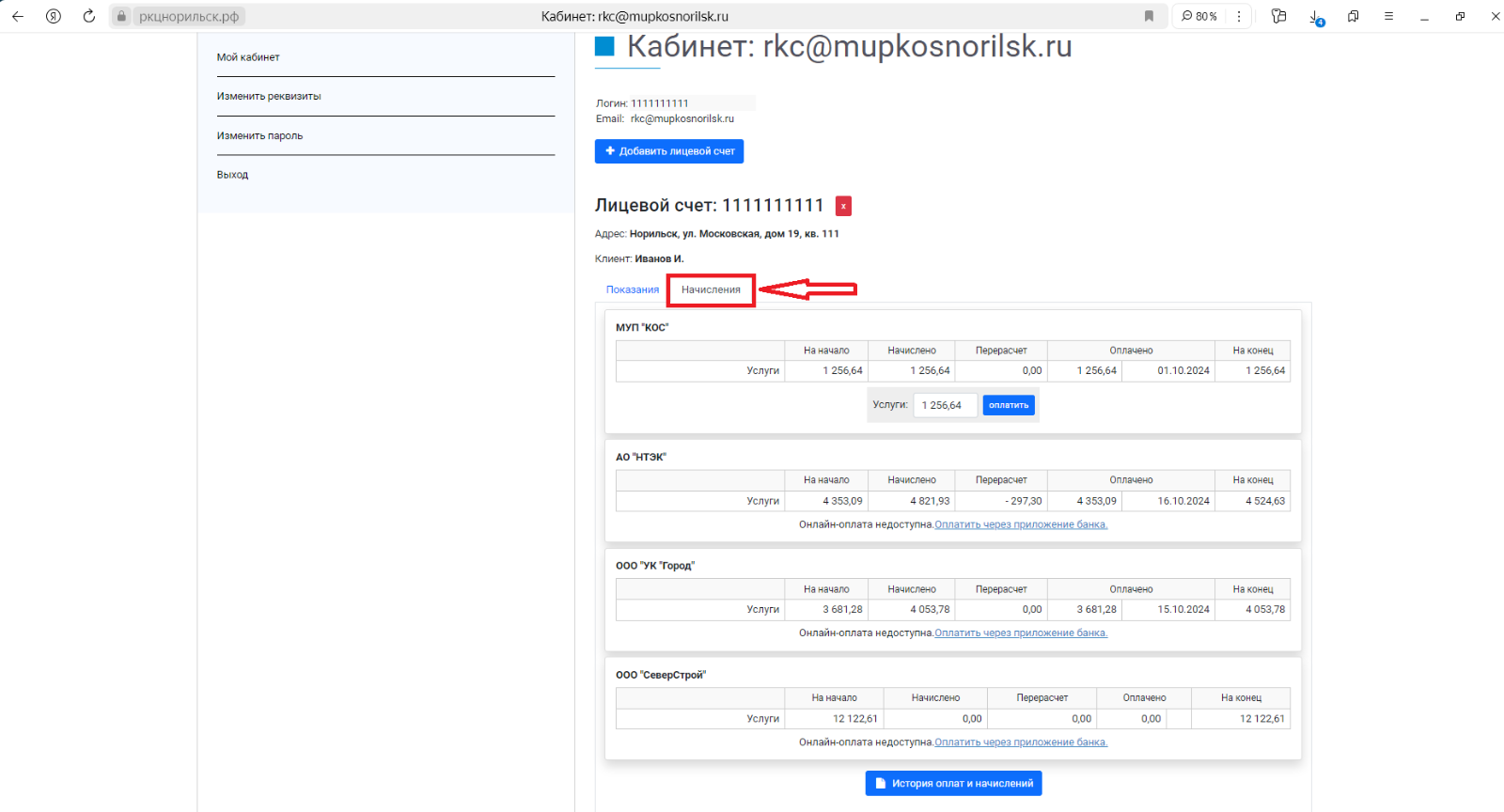The width and height of the screenshot is (1504, 812).
Task: Choose Изменить реквизиты in the sidebar
Action: (x=269, y=96)
